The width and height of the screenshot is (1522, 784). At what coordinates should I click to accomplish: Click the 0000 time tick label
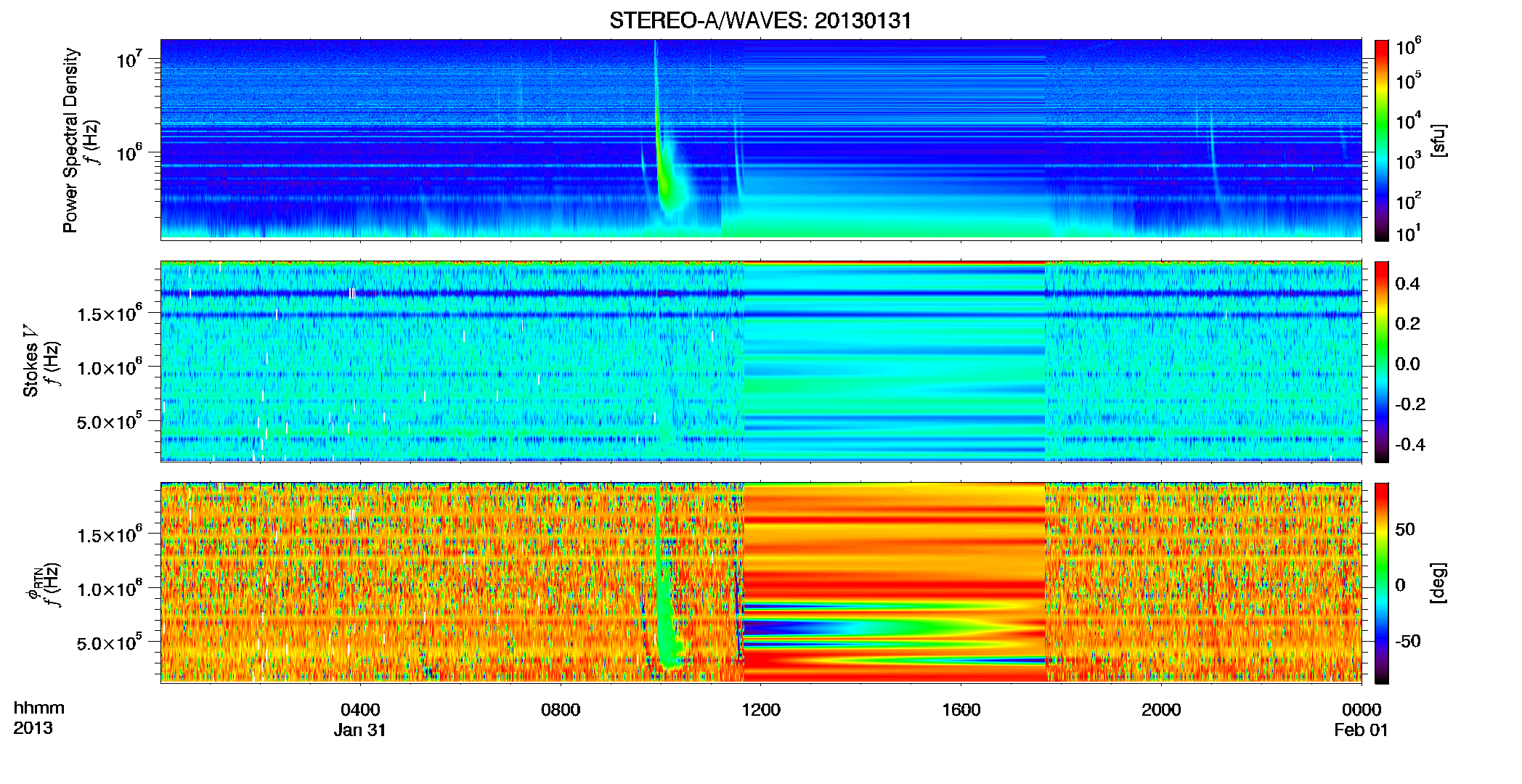1362,709
